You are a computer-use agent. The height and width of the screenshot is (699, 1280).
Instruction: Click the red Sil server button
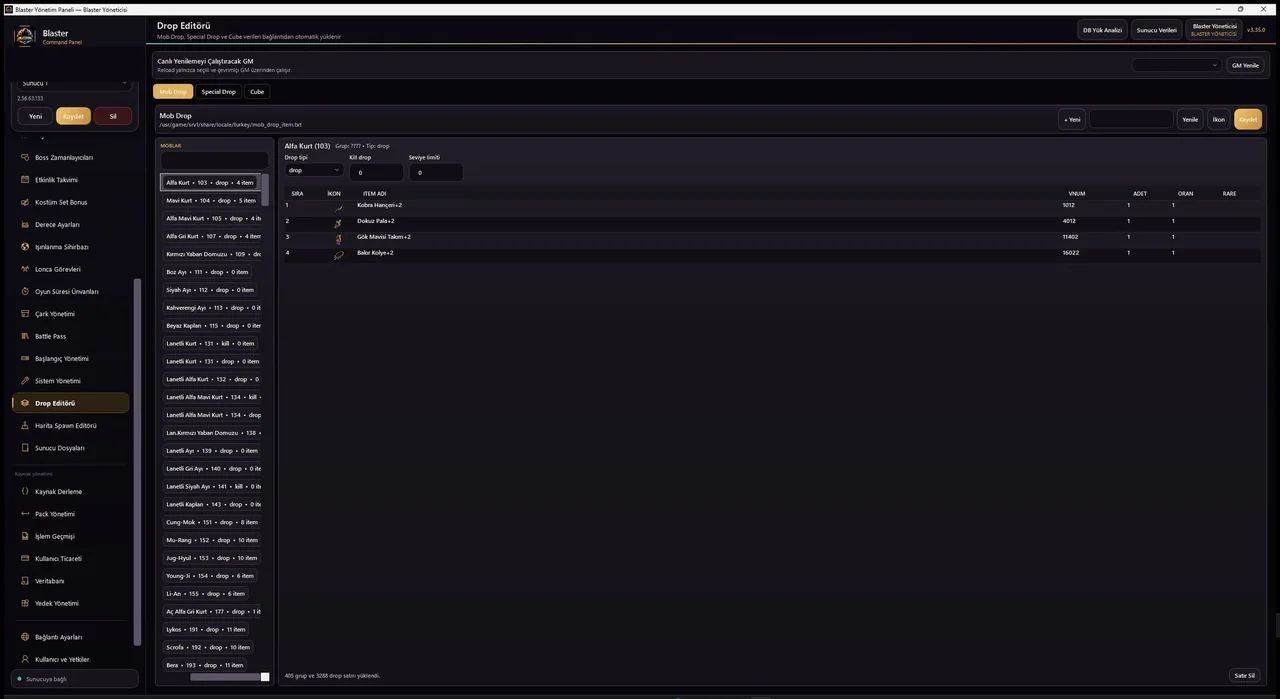[x=113, y=116]
